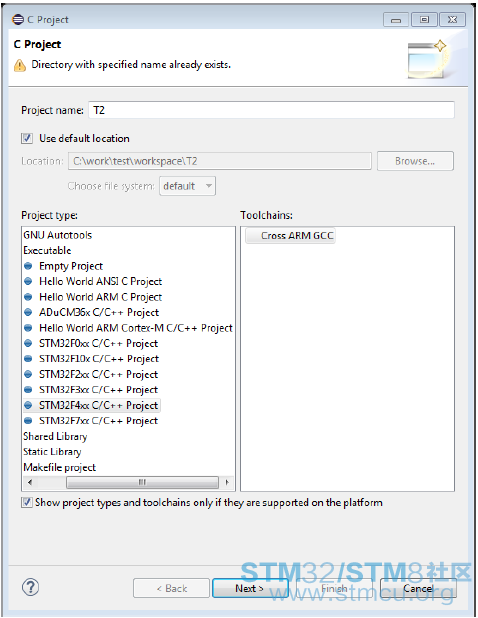This screenshot has width=478, height=618.
Task: Choose the Hello World ANSI C Project icon
Action: pos(28,281)
